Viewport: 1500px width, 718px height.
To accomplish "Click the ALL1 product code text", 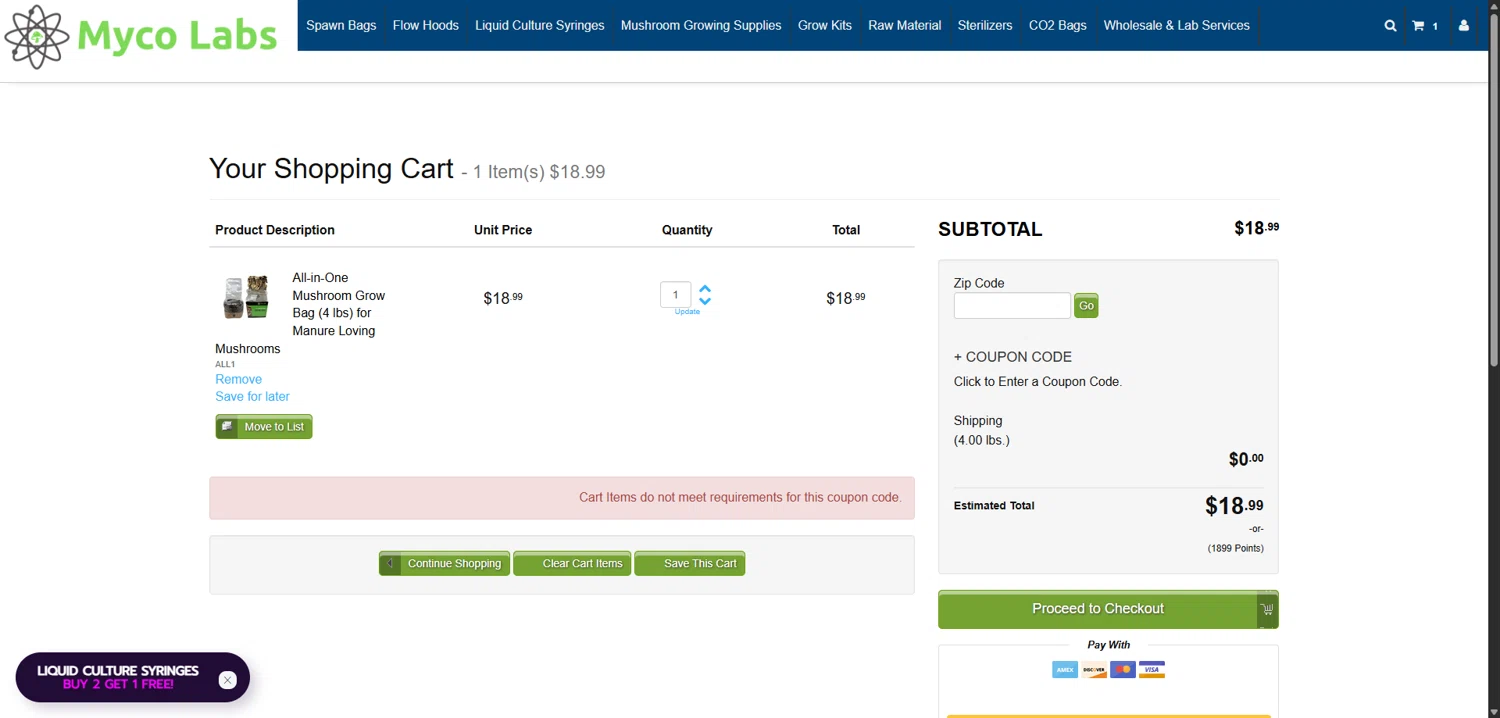I will click(225, 364).
